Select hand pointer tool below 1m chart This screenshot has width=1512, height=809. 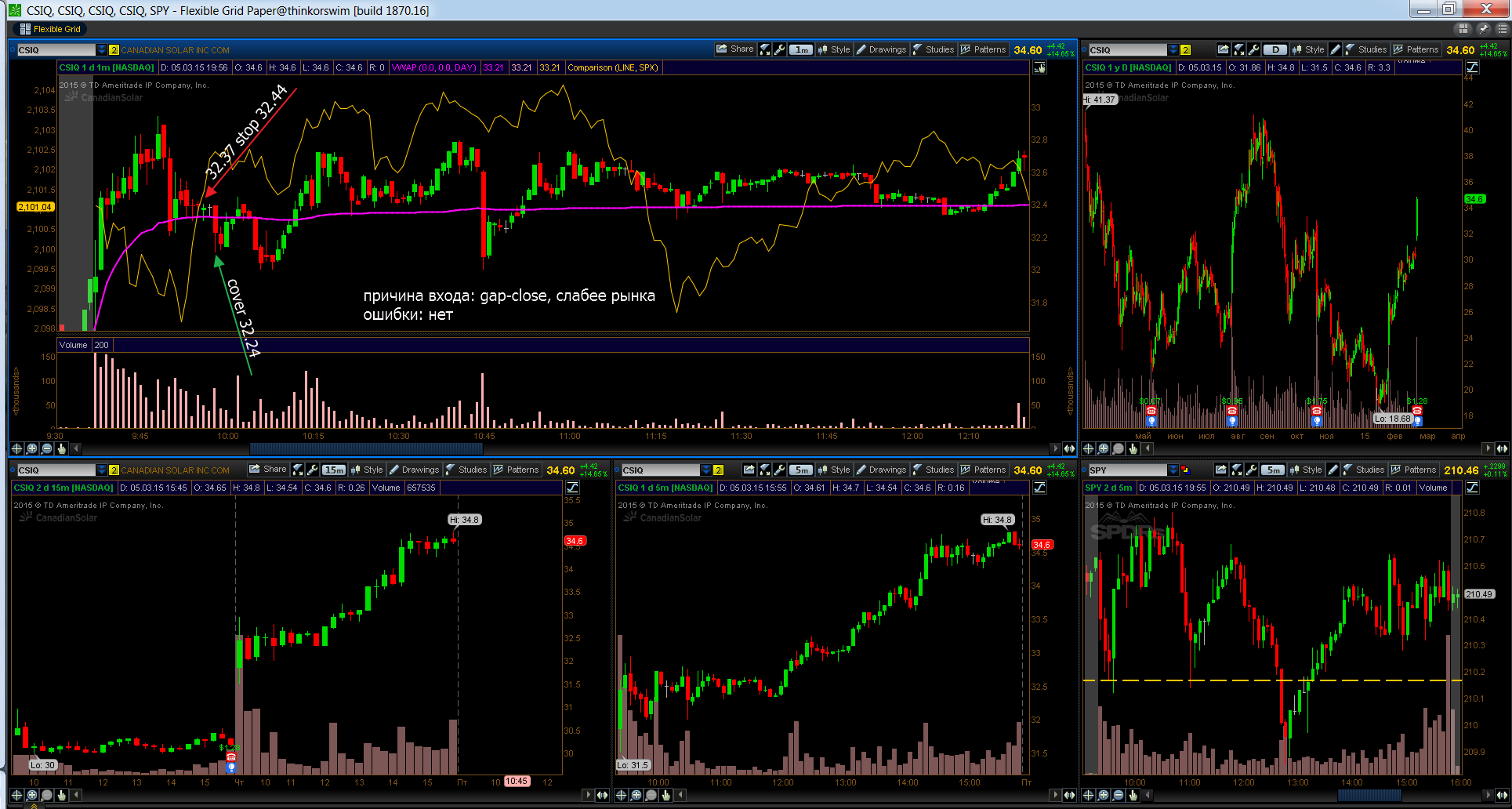click(x=61, y=448)
